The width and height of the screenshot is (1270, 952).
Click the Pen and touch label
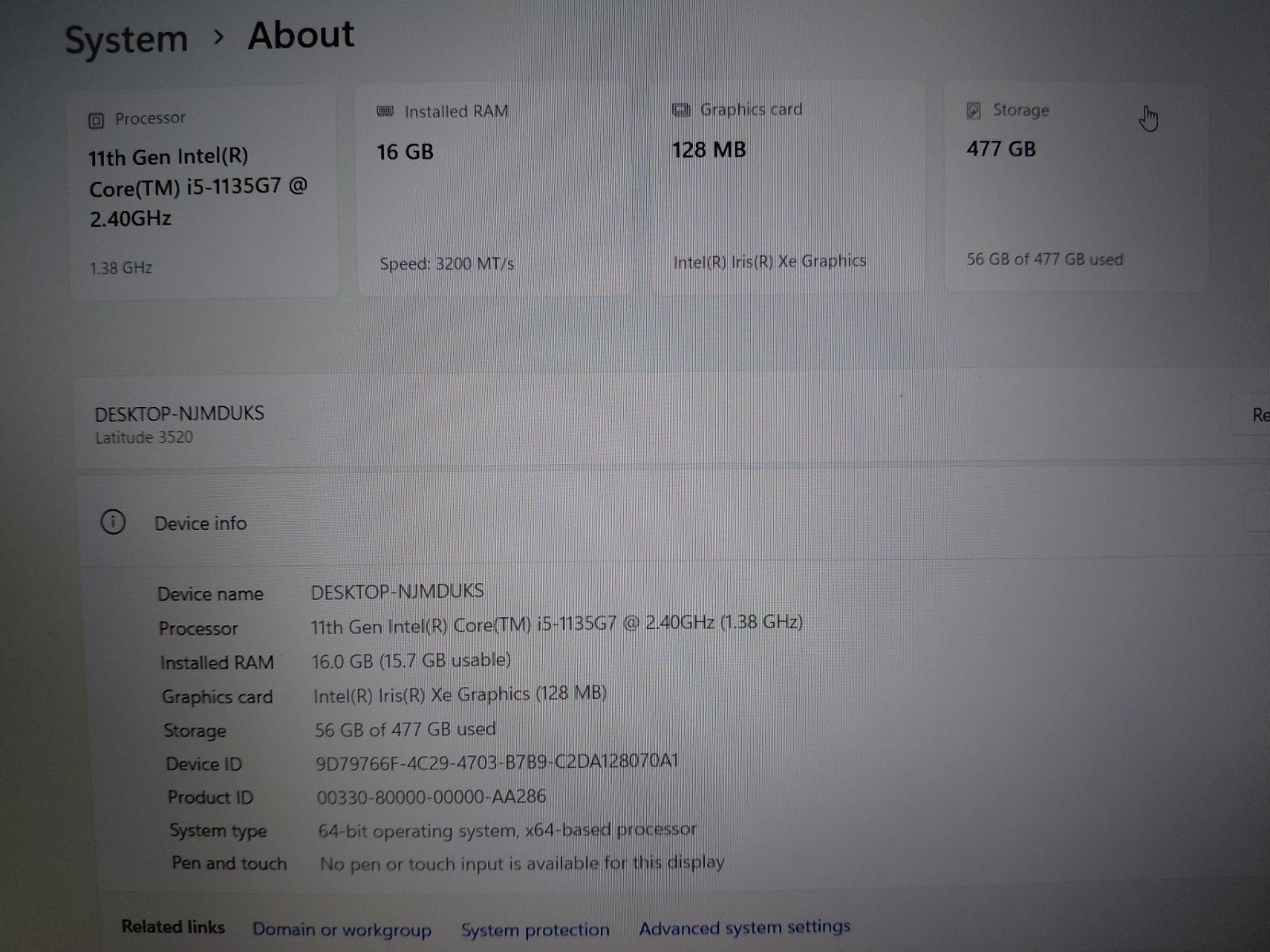229,863
